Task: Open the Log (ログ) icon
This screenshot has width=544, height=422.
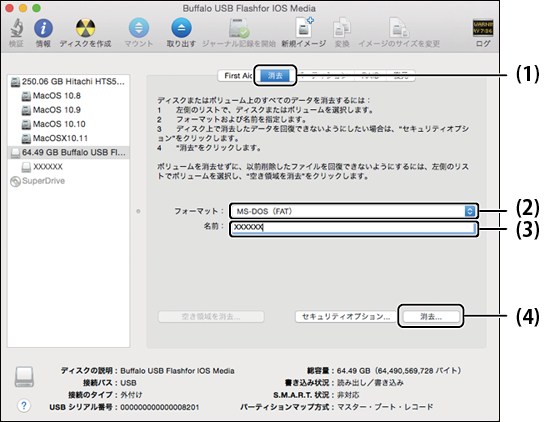Action: point(483,28)
